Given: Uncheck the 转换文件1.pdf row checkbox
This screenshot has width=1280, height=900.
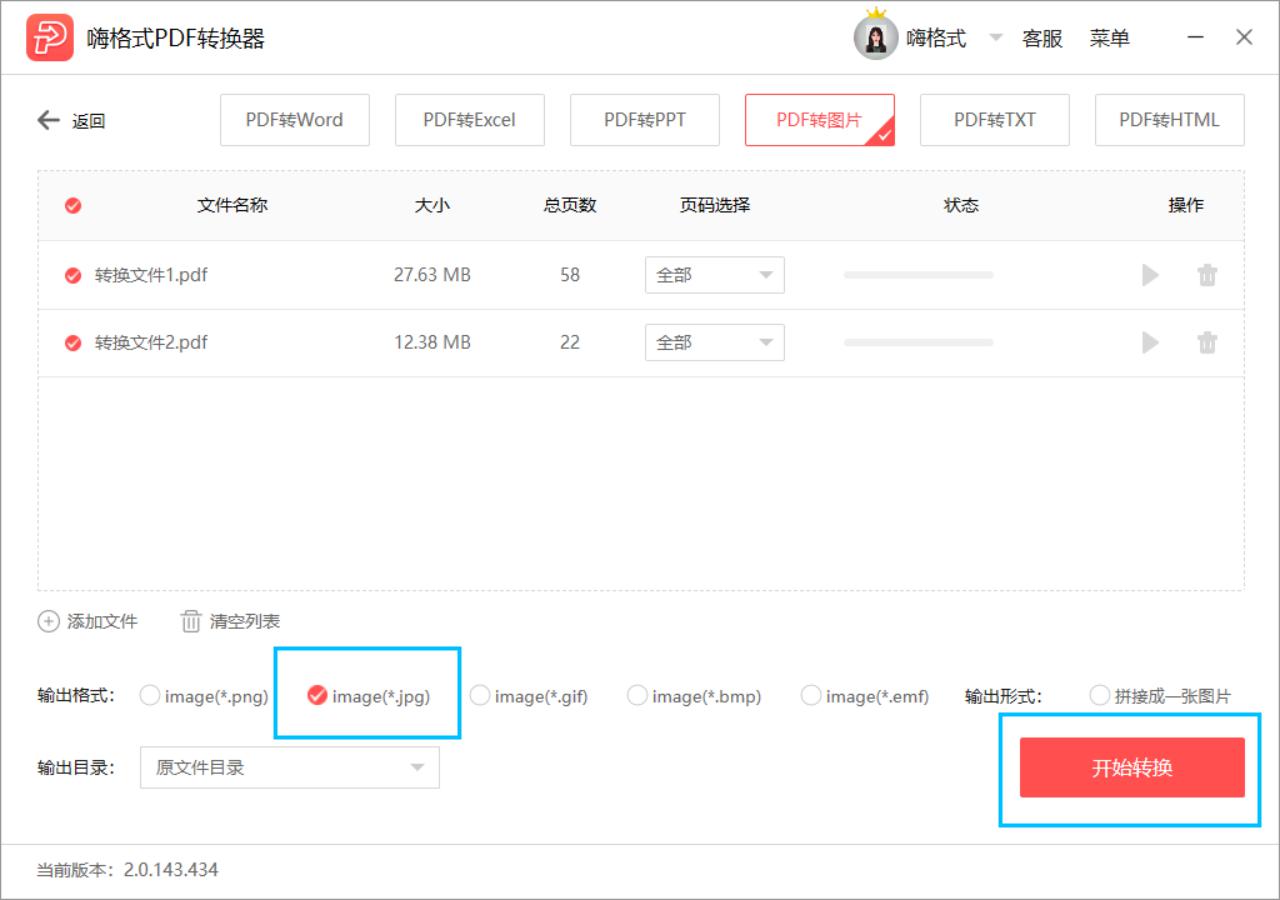Looking at the screenshot, I should click(x=73, y=275).
